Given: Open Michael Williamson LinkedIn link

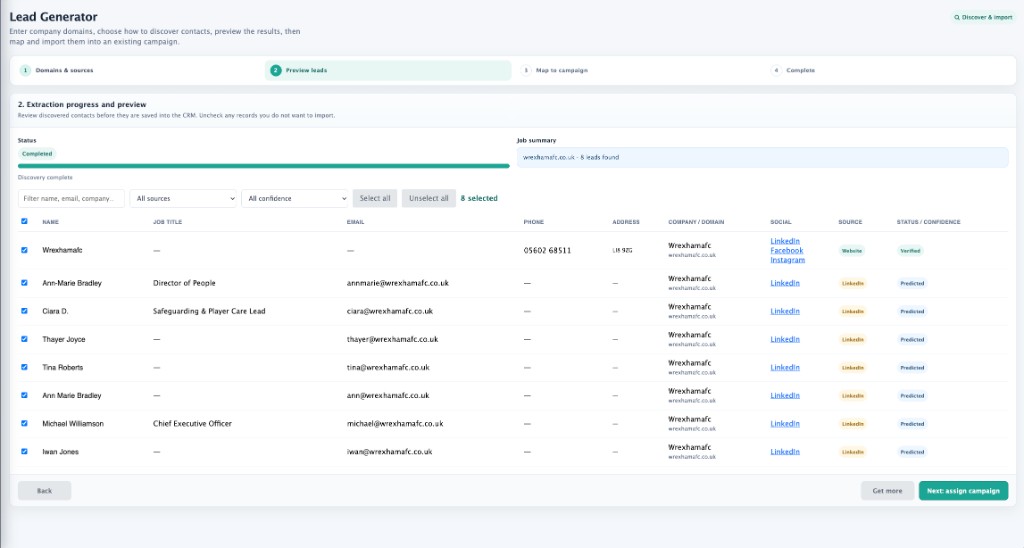Looking at the screenshot, I should pyautogui.click(x=785, y=423).
